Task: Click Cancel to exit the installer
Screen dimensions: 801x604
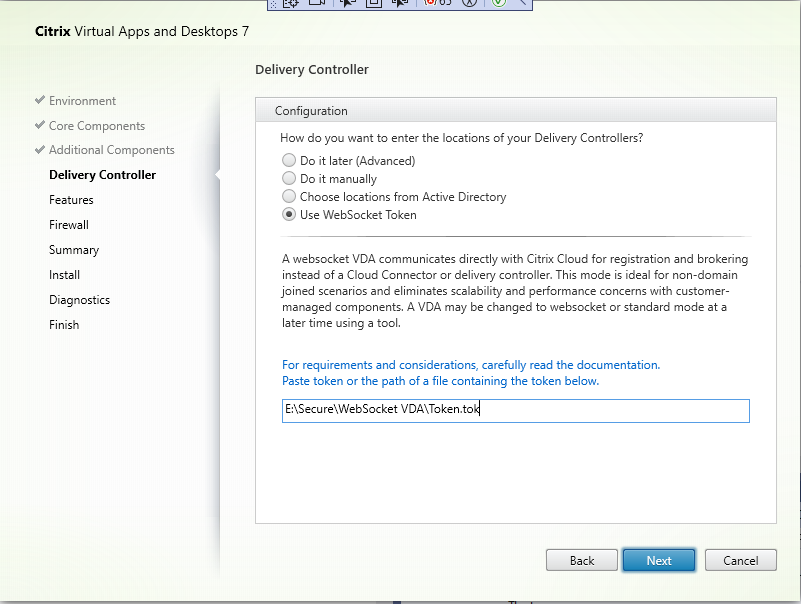Action: coord(740,560)
